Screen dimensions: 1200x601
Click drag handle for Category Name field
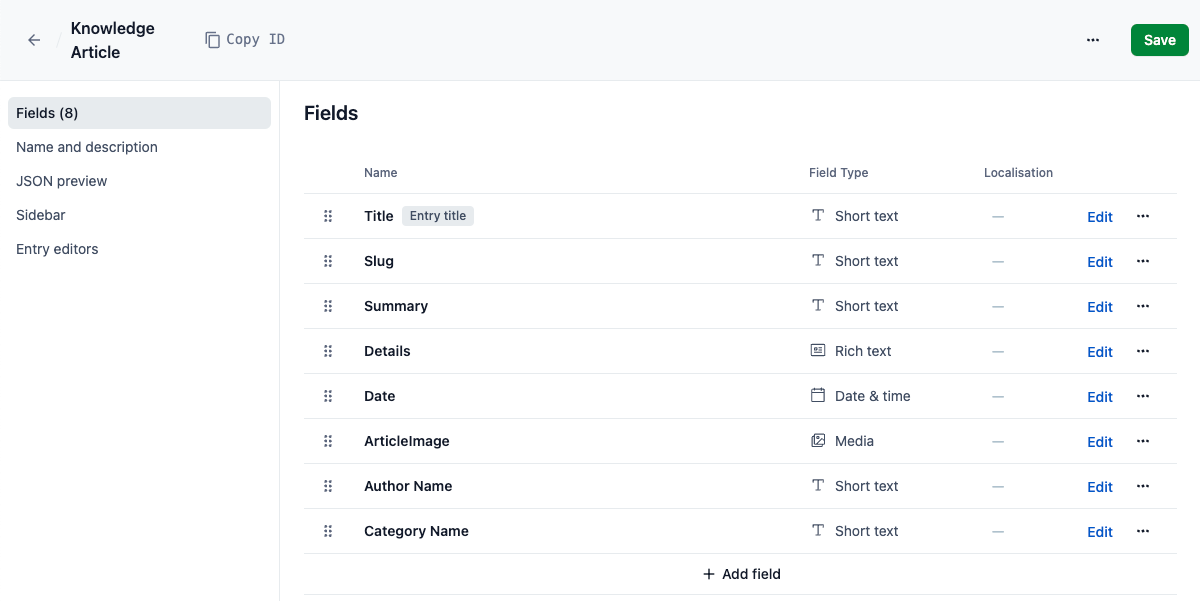click(328, 531)
